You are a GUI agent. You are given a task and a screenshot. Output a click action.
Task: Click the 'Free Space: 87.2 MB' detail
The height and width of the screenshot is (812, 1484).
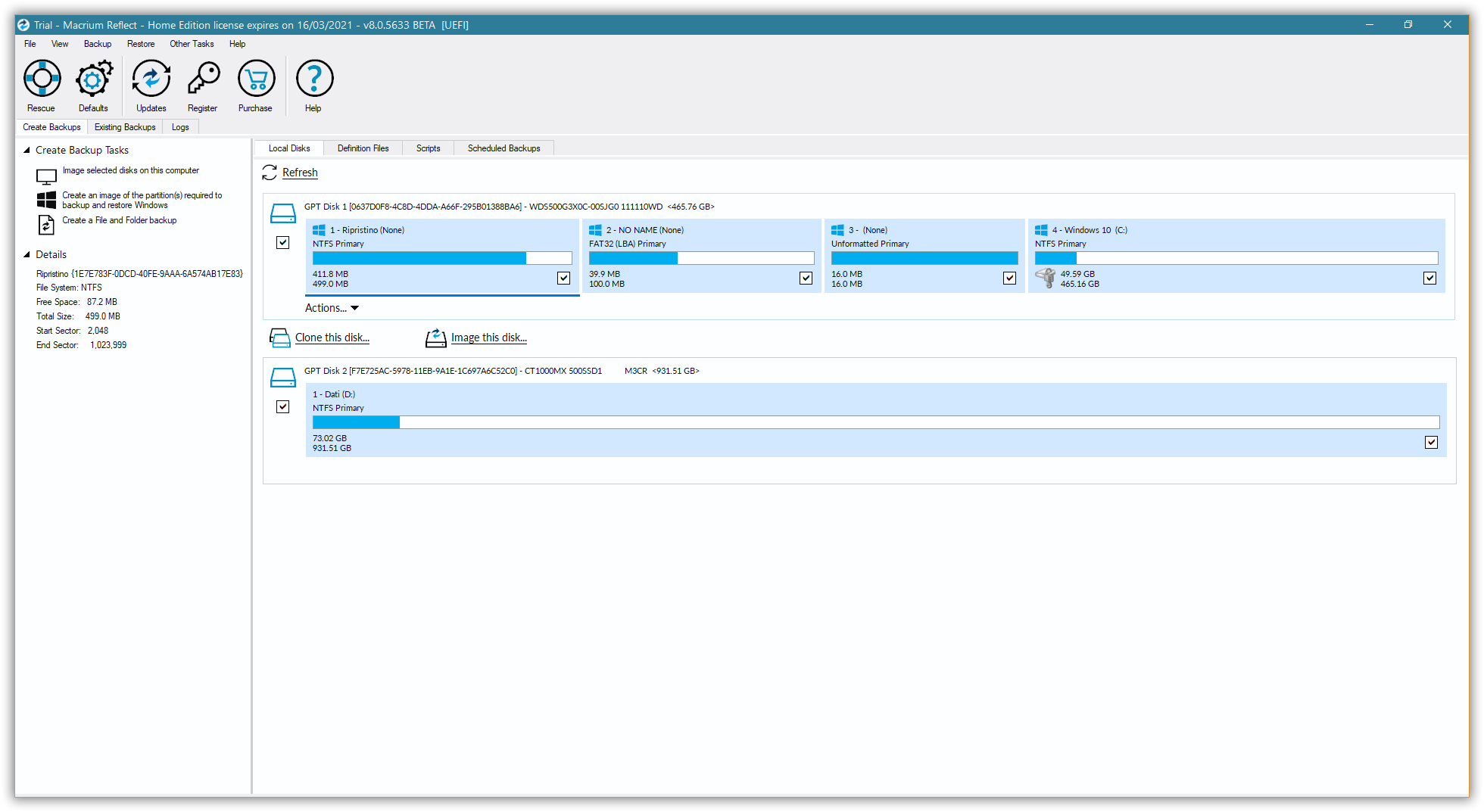(x=76, y=302)
